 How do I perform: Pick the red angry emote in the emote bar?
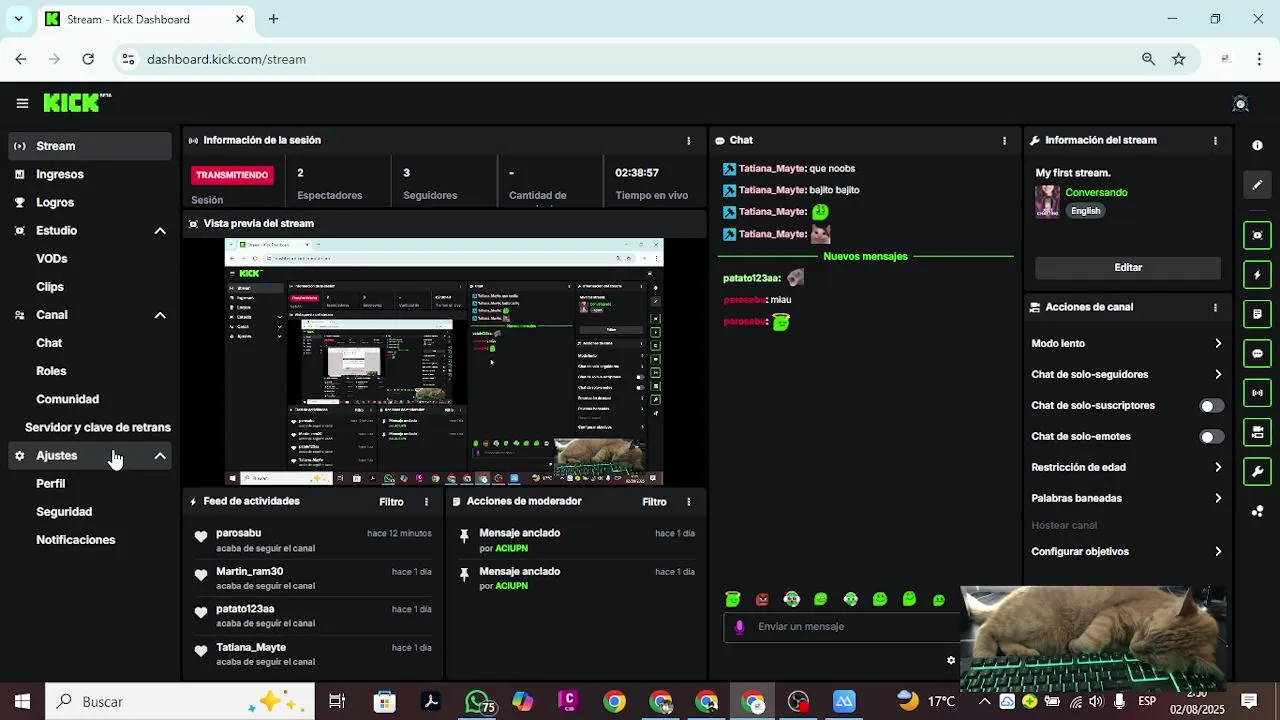point(762,600)
